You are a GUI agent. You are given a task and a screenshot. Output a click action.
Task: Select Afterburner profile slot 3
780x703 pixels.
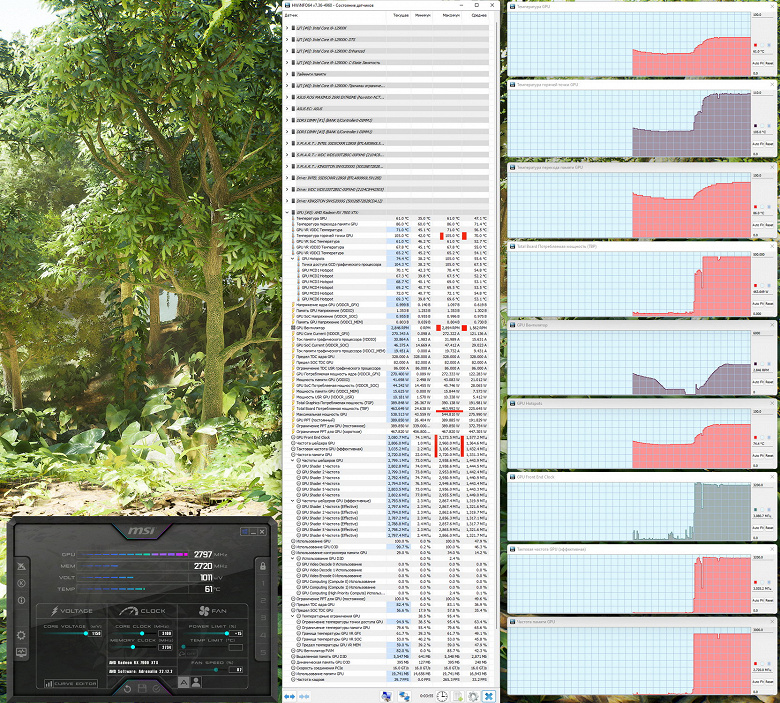tap(263, 618)
